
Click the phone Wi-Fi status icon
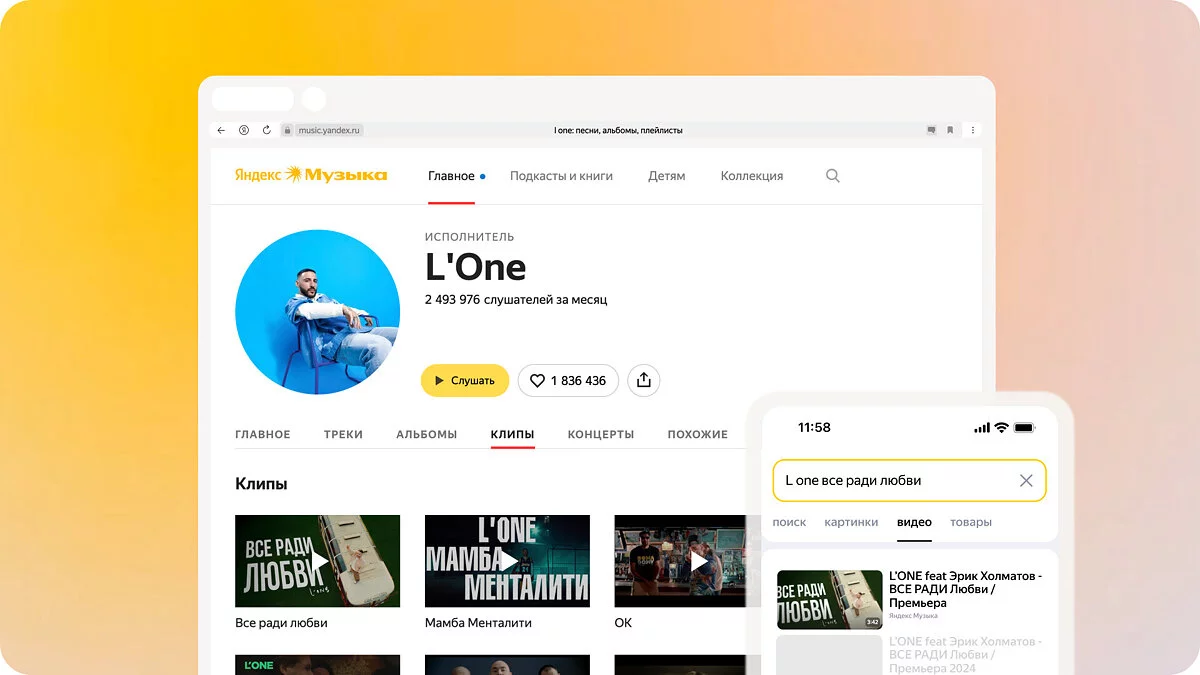tap(1001, 427)
